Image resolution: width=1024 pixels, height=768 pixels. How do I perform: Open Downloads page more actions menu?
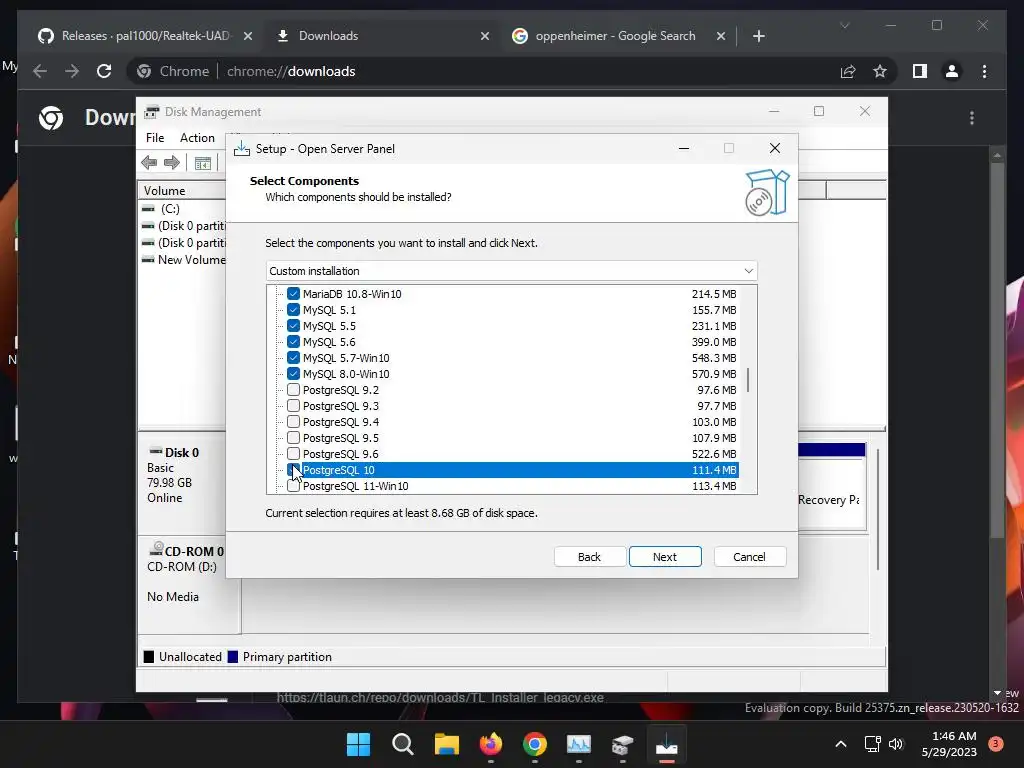[x=972, y=118]
